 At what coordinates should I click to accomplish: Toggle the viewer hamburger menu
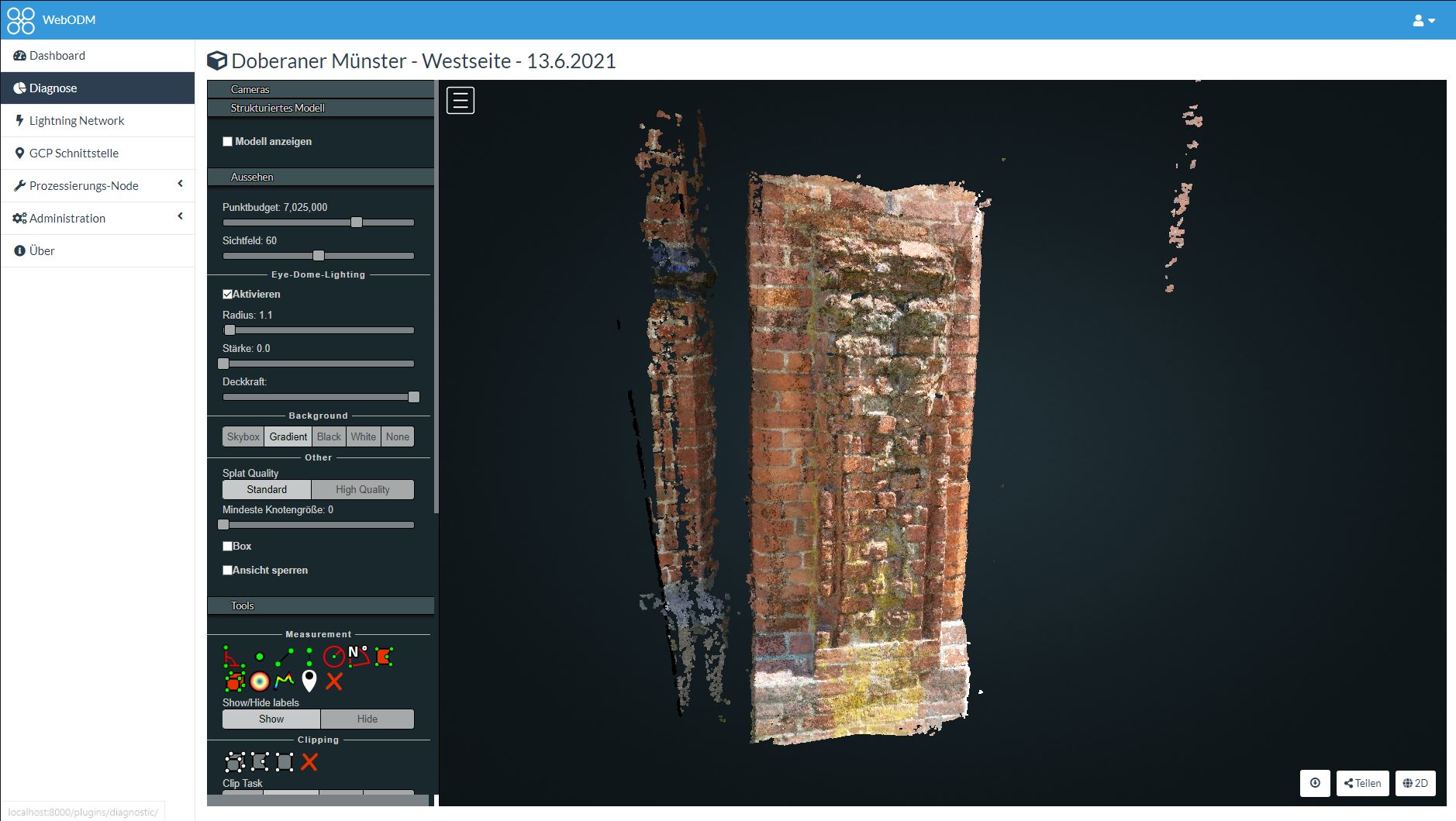tap(460, 101)
